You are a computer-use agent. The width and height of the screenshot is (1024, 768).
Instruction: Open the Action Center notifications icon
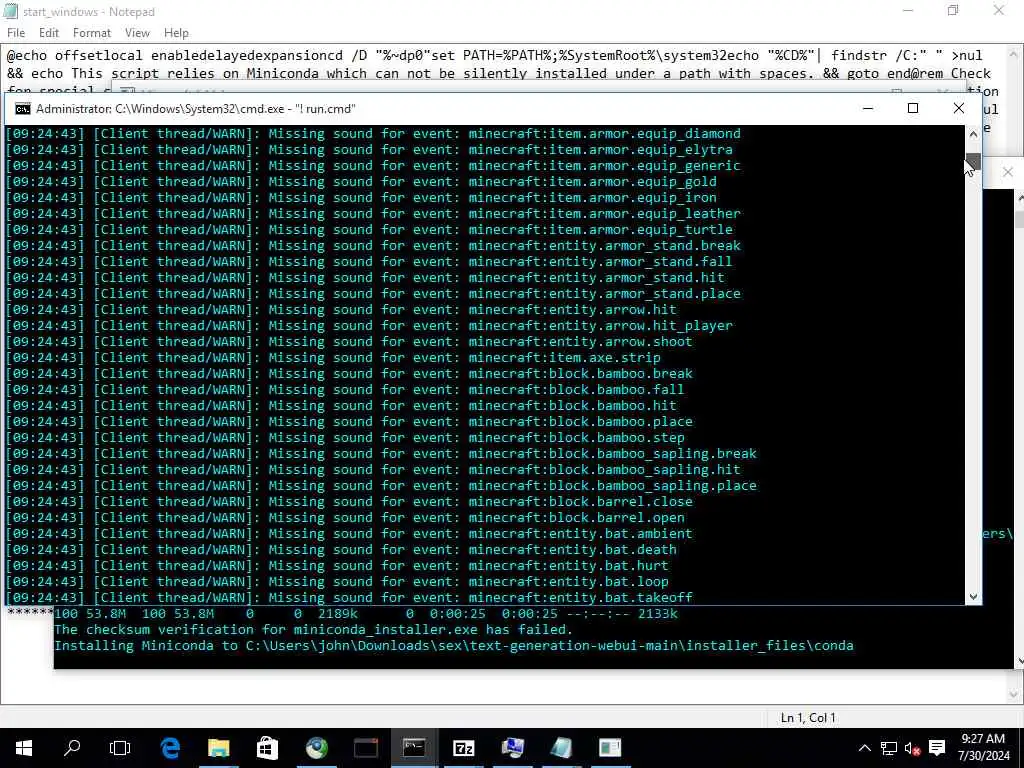(x=937, y=748)
